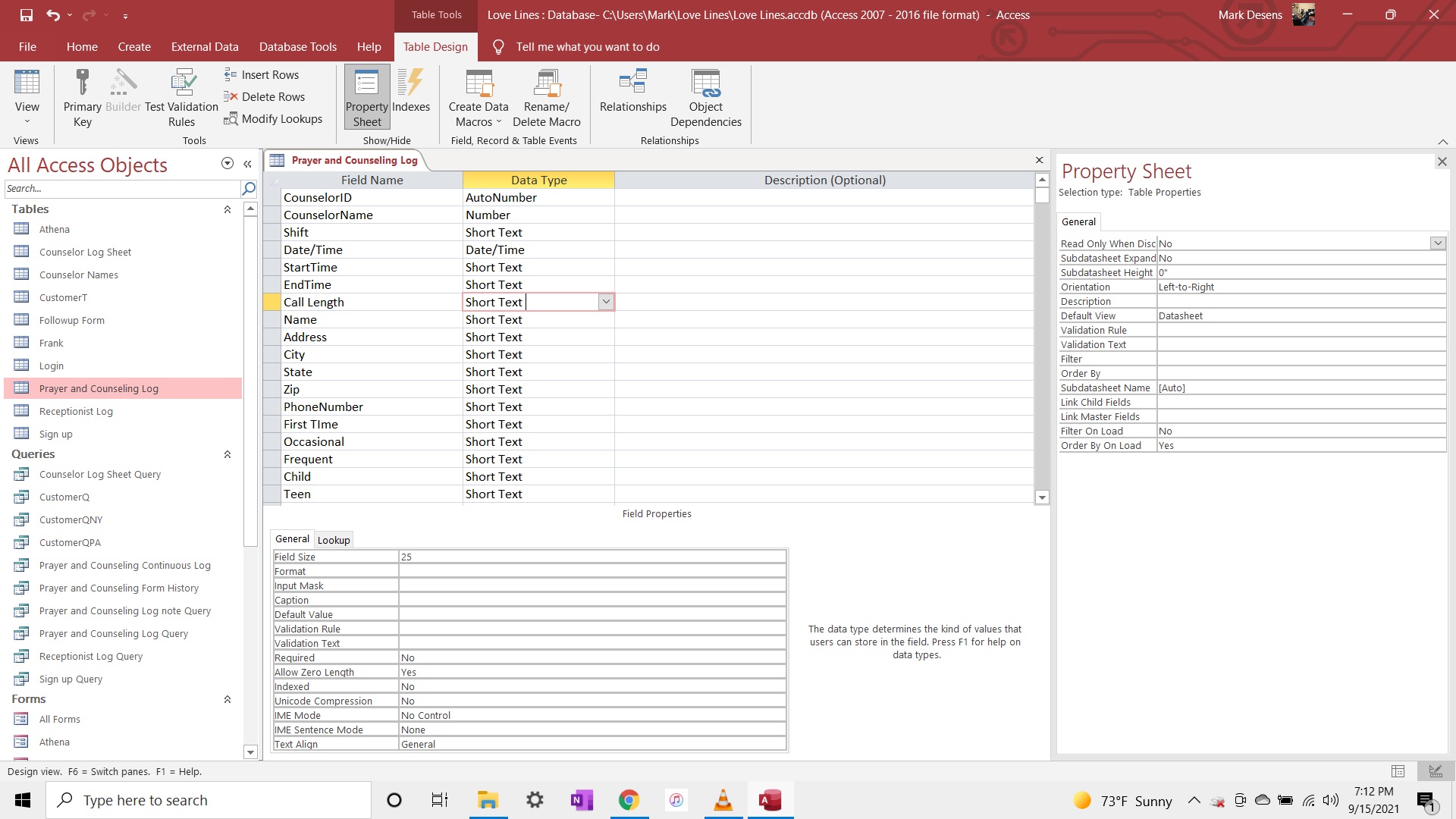Click the navigation pane Search box

point(121,189)
